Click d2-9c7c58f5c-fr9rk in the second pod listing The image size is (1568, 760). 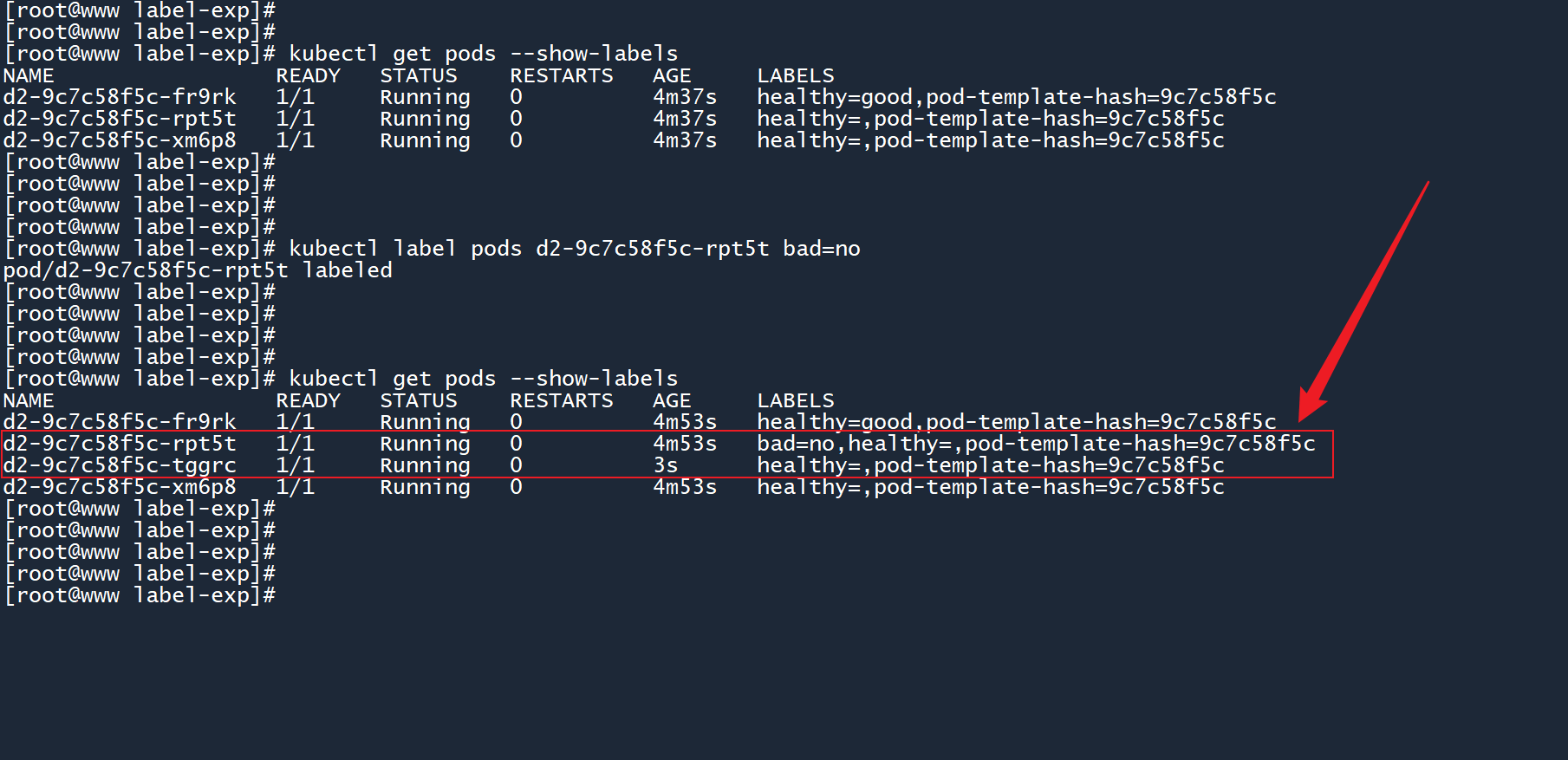pos(120,422)
